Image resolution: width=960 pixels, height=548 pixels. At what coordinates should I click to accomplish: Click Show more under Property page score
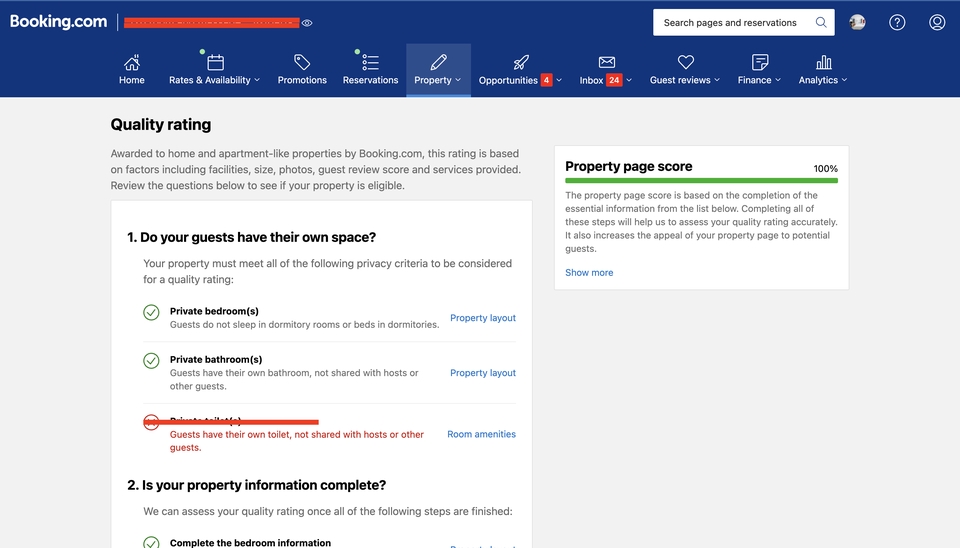click(x=589, y=272)
